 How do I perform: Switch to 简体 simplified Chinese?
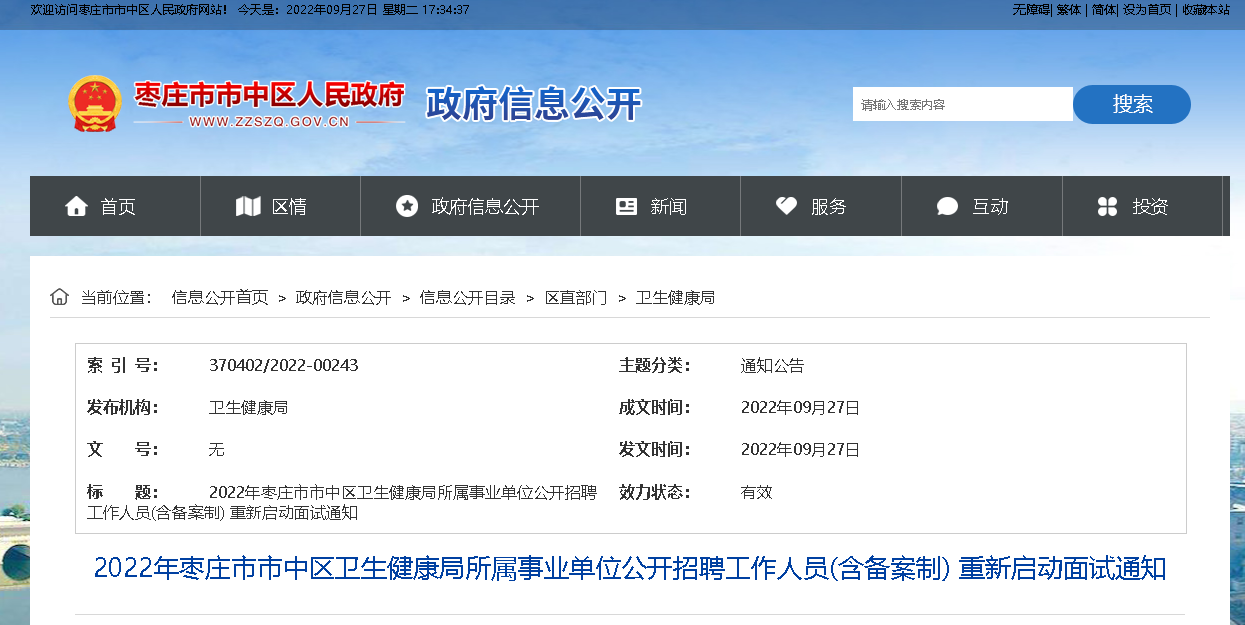pos(1104,10)
